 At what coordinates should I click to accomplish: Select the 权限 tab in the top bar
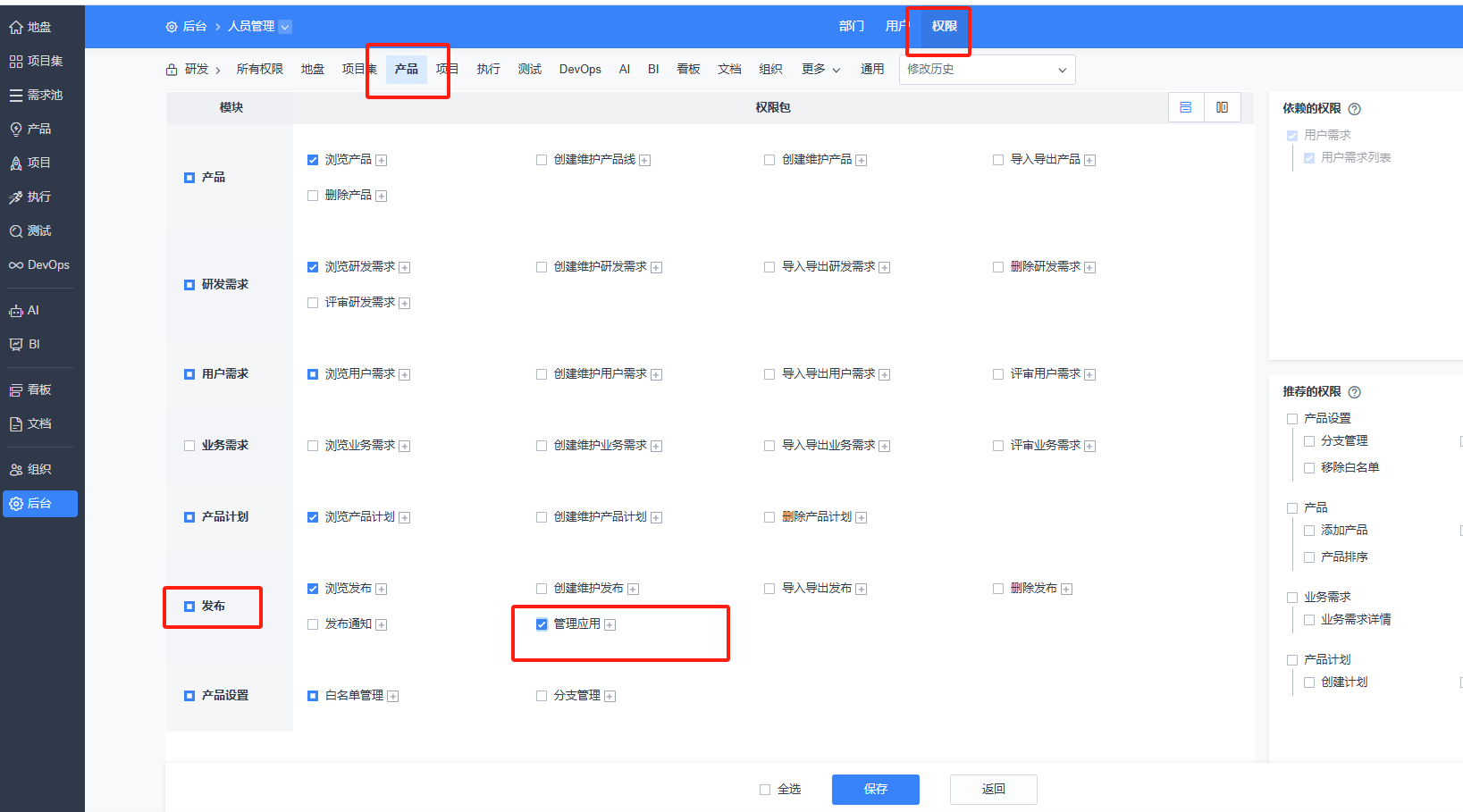click(x=945, y=27)
